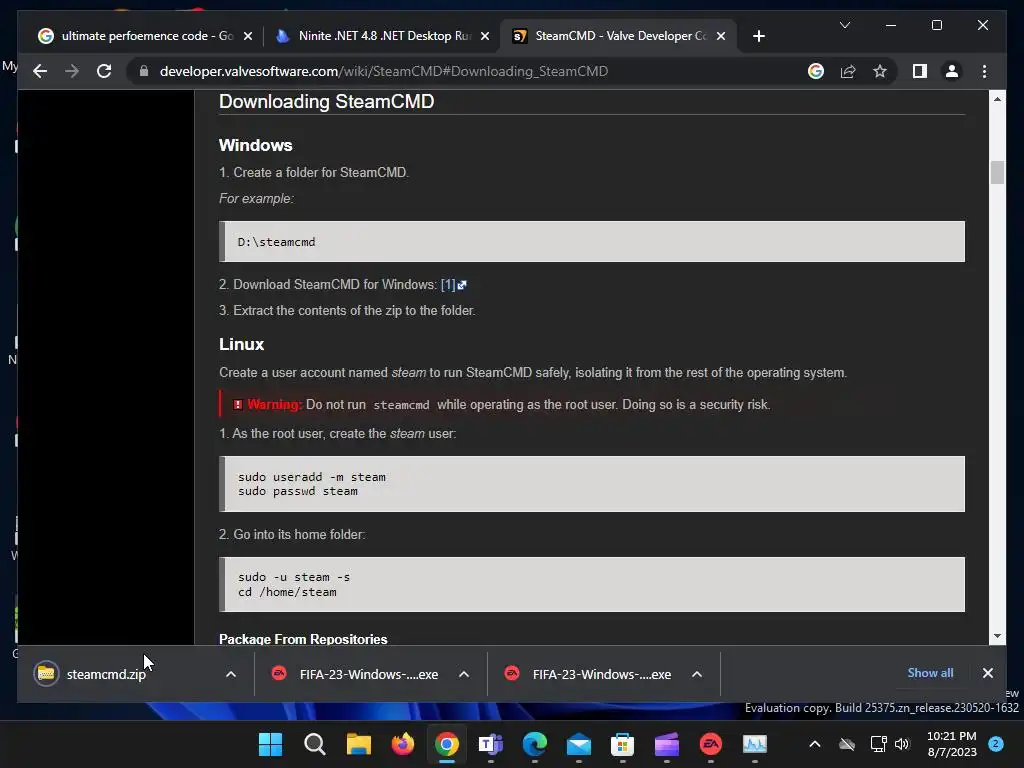Expand options for second FIFA-23 download

click(x=697, y=674)
